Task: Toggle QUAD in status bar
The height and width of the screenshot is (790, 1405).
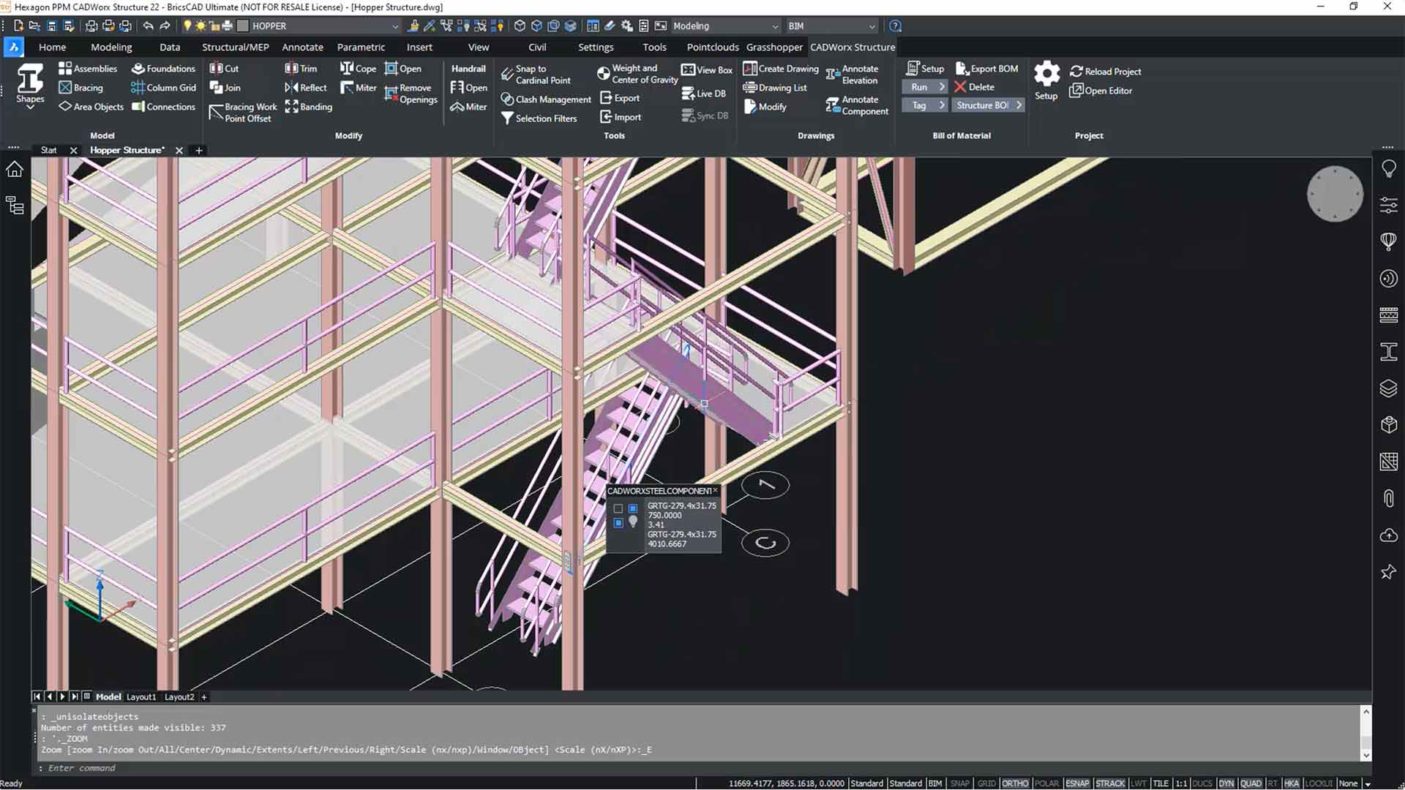Action: pyautogui.click(x=1251, y=784)
